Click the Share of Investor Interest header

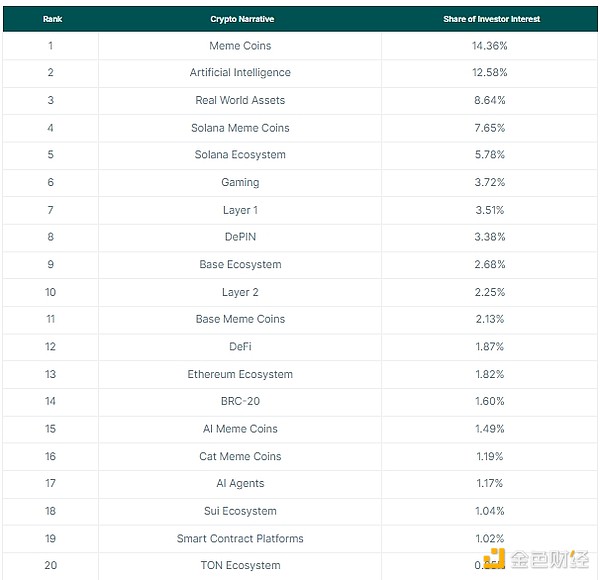[491, 19]
